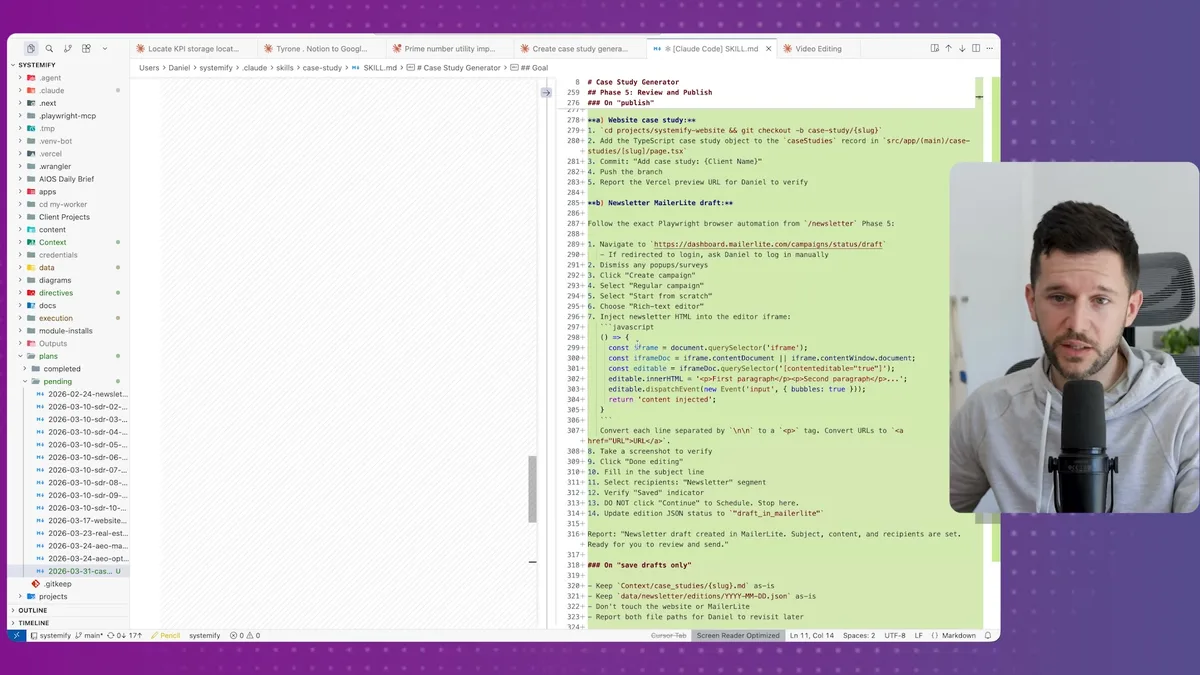The height and width of the screenshot is (675, 1200).
Task: Toggle the Pencil indicator in the status bar
Action: pyautogui.click(x=166, y=634)
